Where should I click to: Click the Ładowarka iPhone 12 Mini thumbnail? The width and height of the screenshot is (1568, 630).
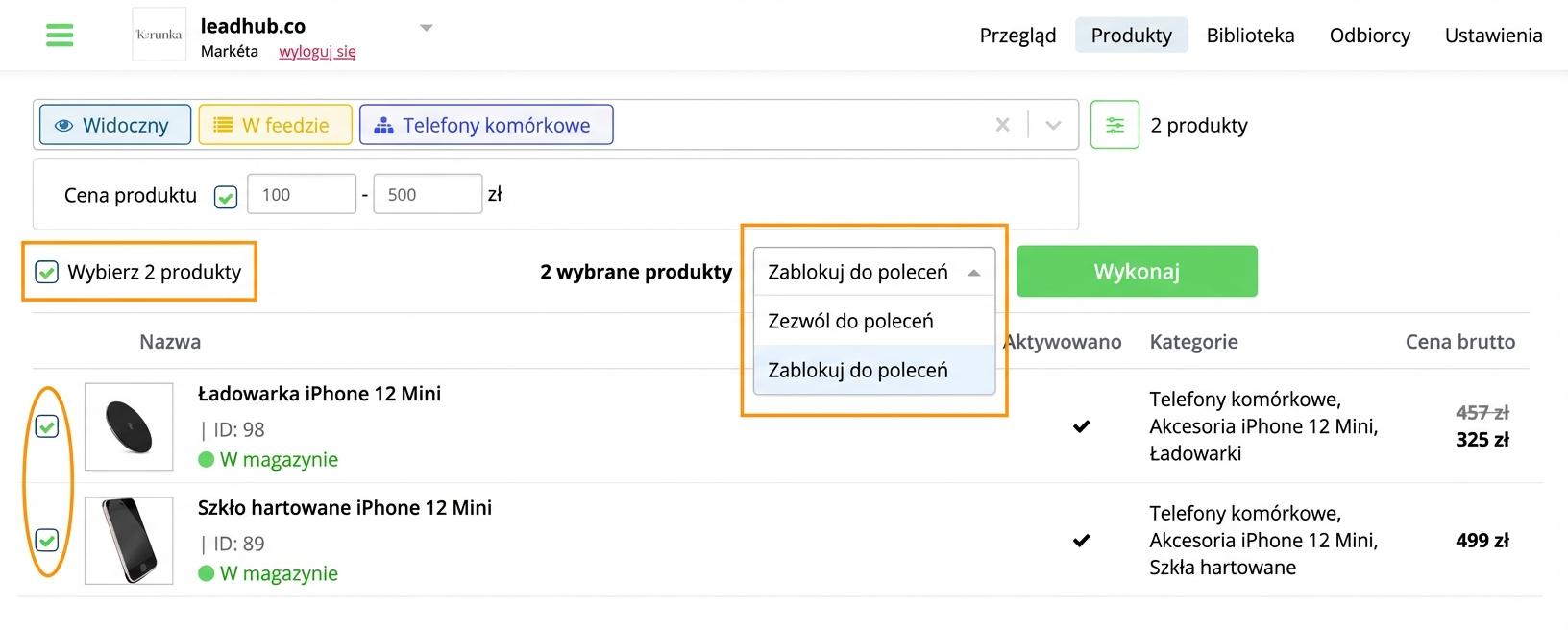tap(129, 426)
